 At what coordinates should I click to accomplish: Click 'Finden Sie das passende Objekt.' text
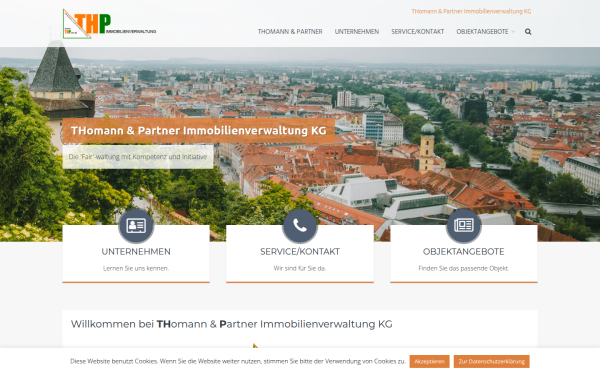(463, 269)
